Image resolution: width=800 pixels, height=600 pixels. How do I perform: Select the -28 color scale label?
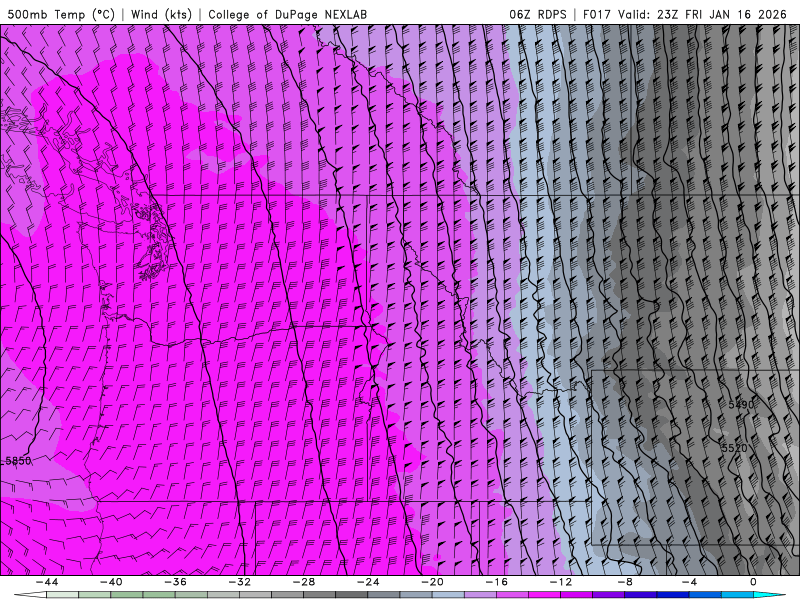point(304,582)
